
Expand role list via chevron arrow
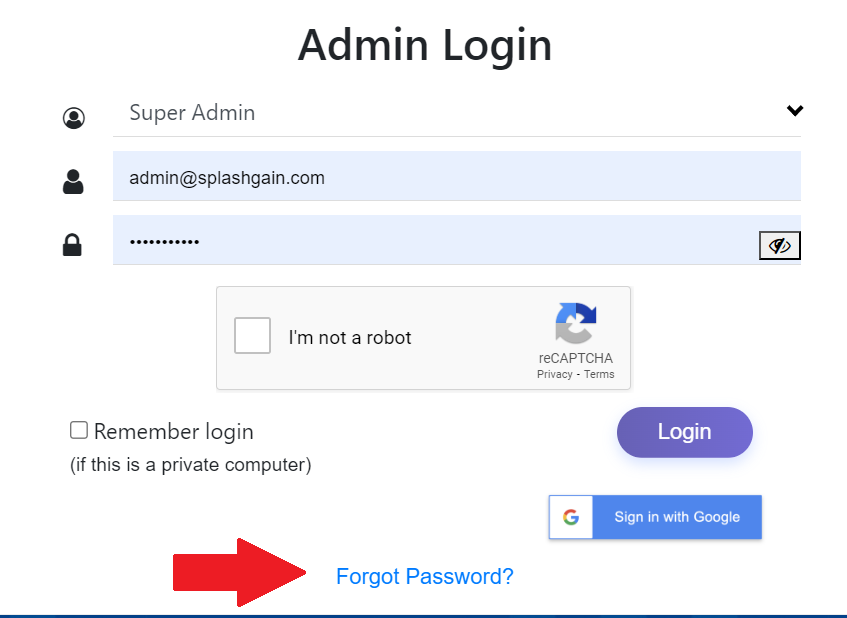tap(795, 110)
